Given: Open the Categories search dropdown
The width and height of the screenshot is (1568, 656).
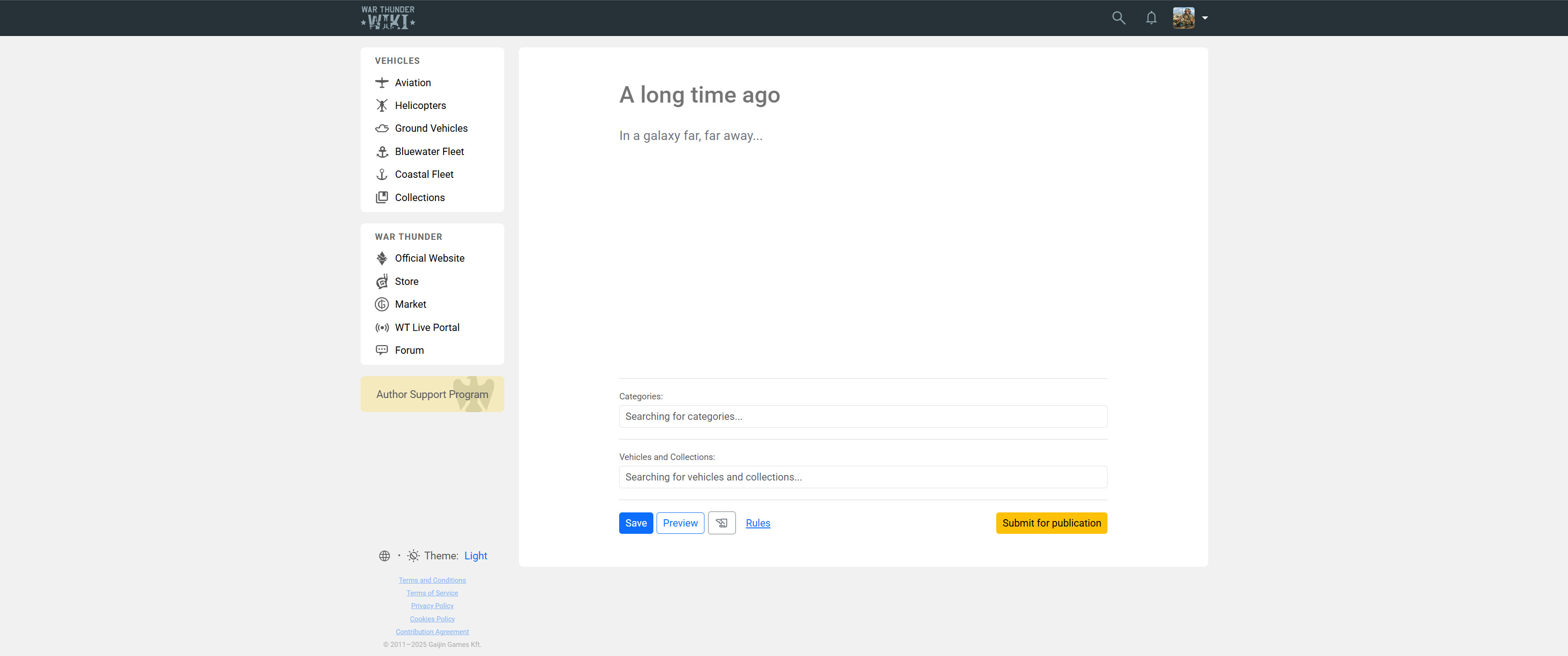Looking at the screenshot, I should coord(863,416).
